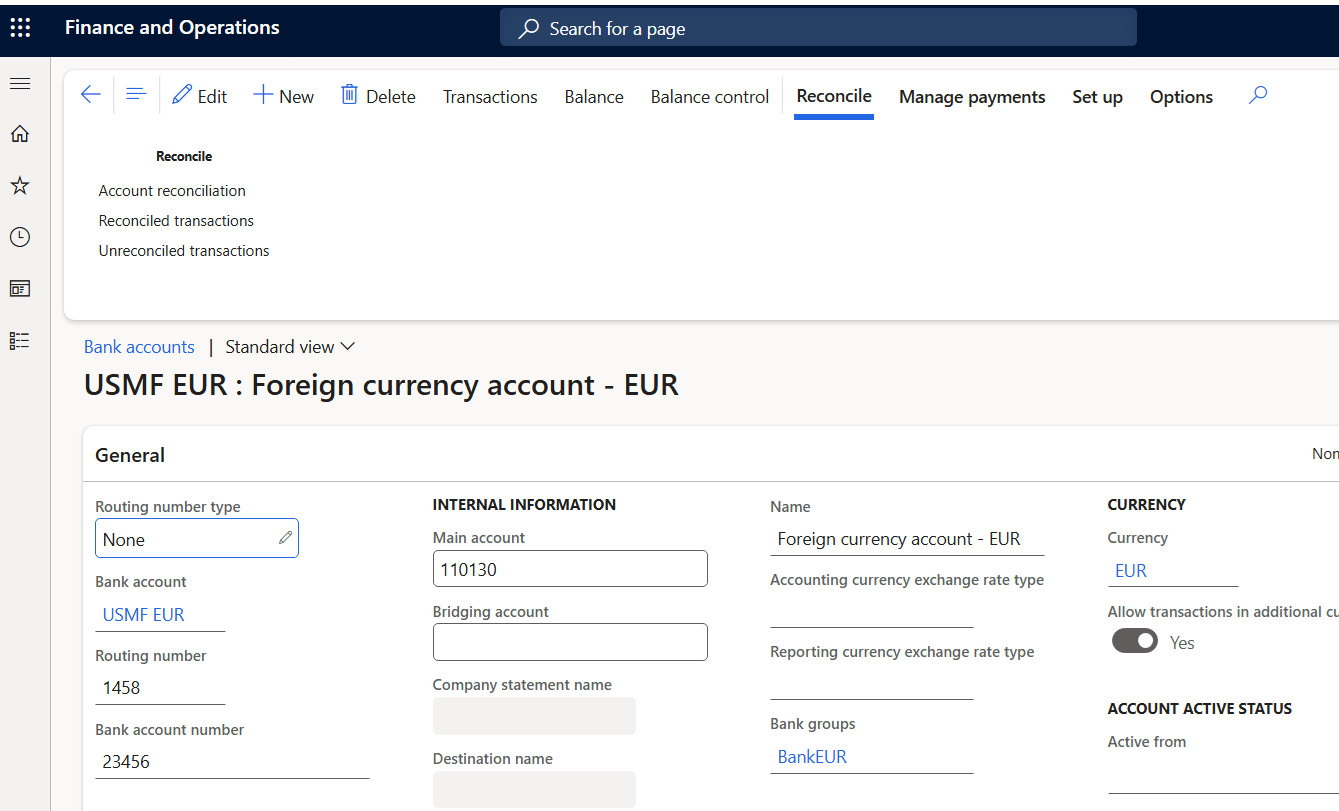Go to Home in sidebar
1339x811 pixels.
(20, 134)
